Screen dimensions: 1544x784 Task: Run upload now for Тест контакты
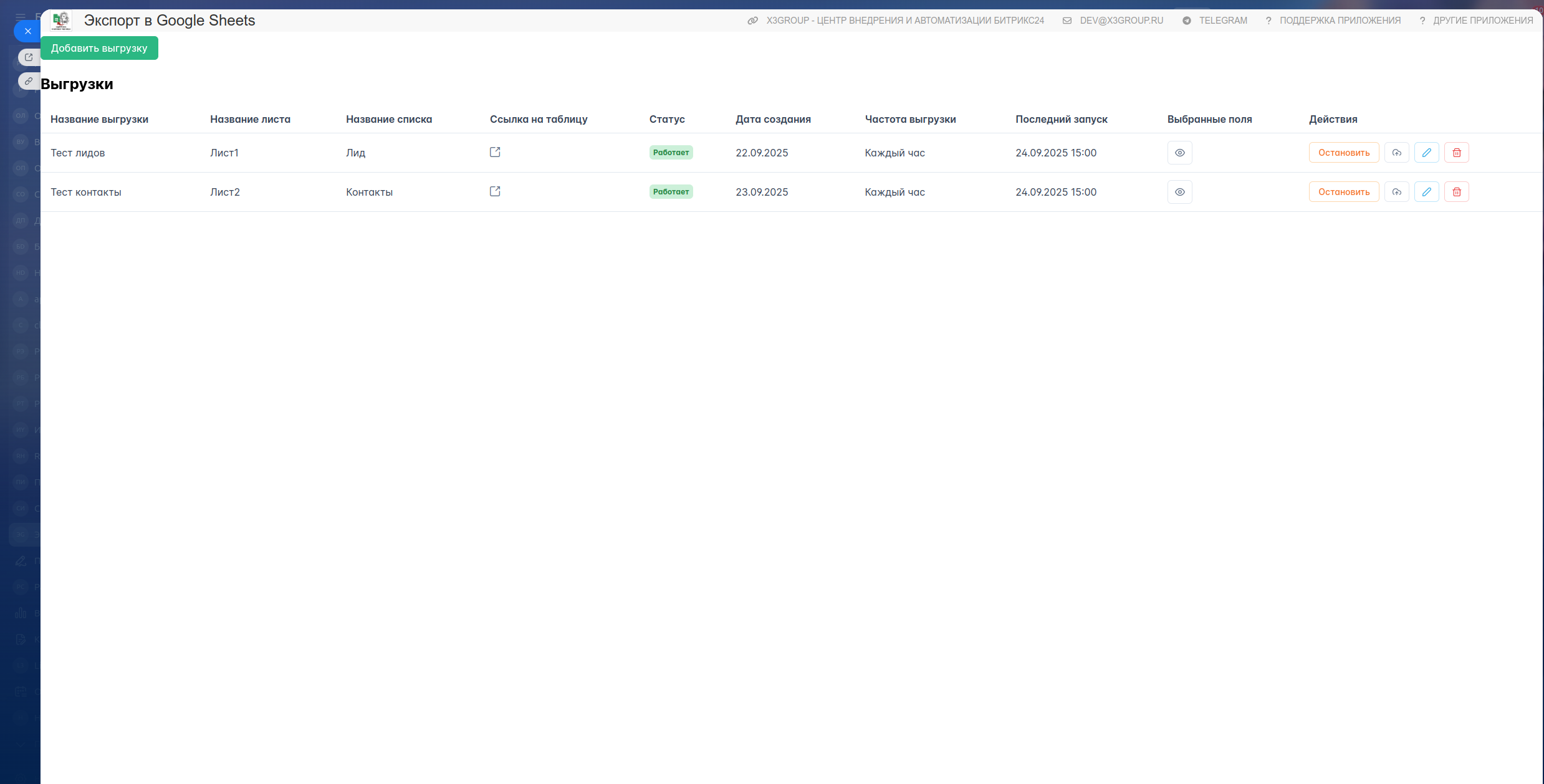click(x=1396, y=192)
